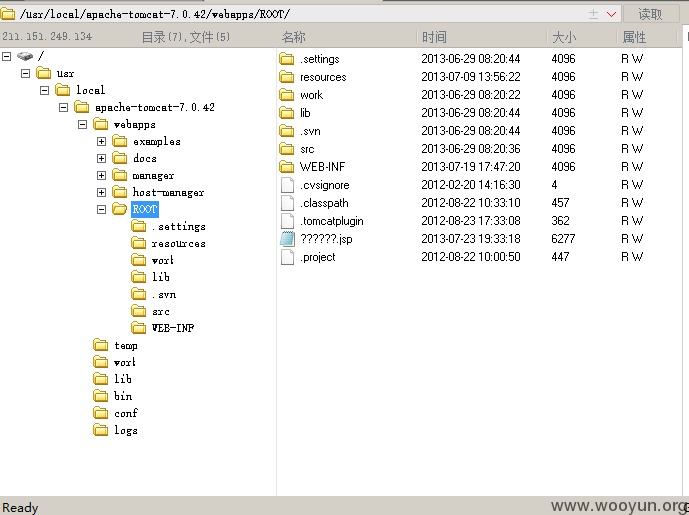
Task: Click the IP address 211.151.249.134
Action: coord(47,36)
